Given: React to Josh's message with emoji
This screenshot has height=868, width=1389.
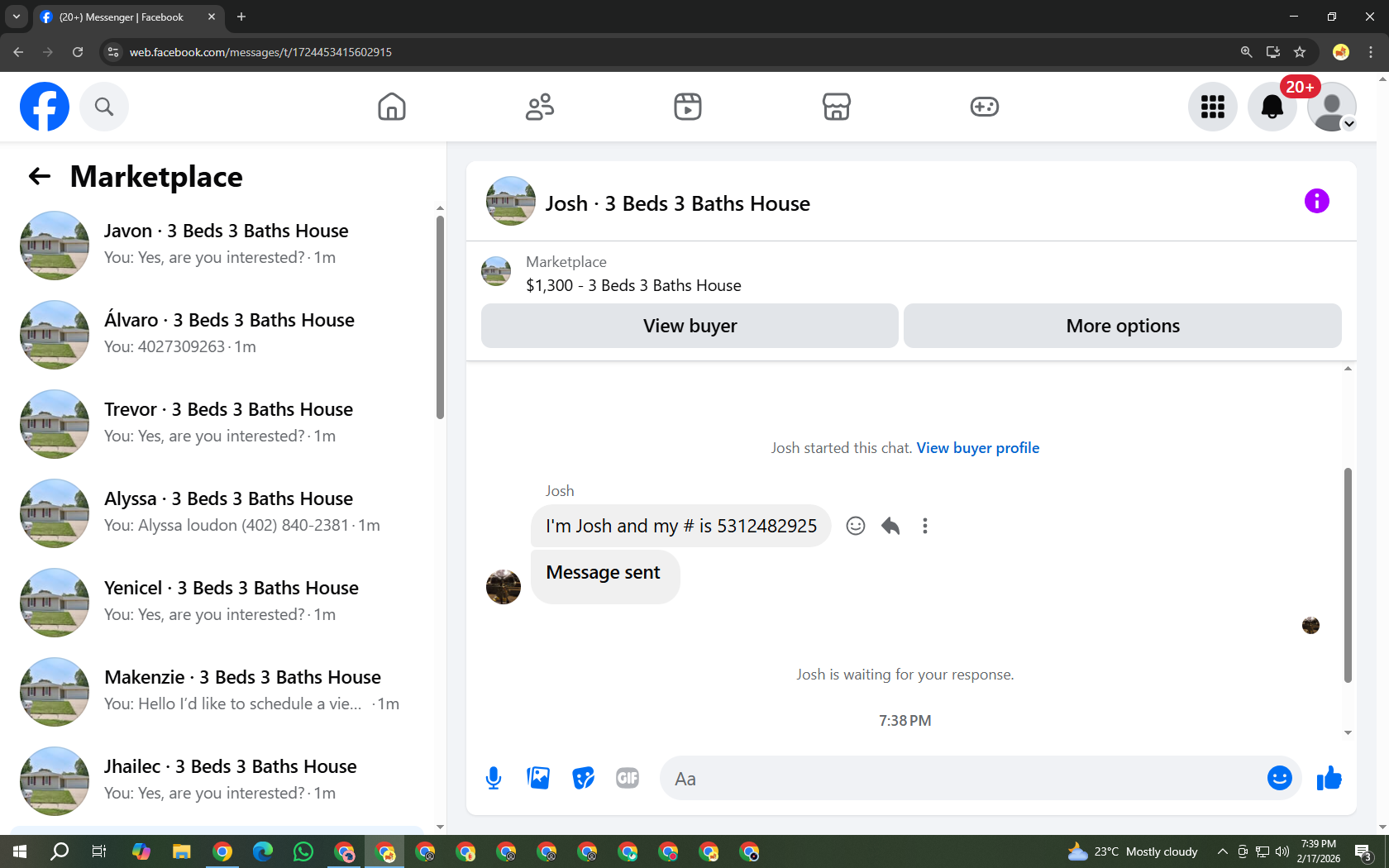Looking at the screenshot, I should pos(856,526).
